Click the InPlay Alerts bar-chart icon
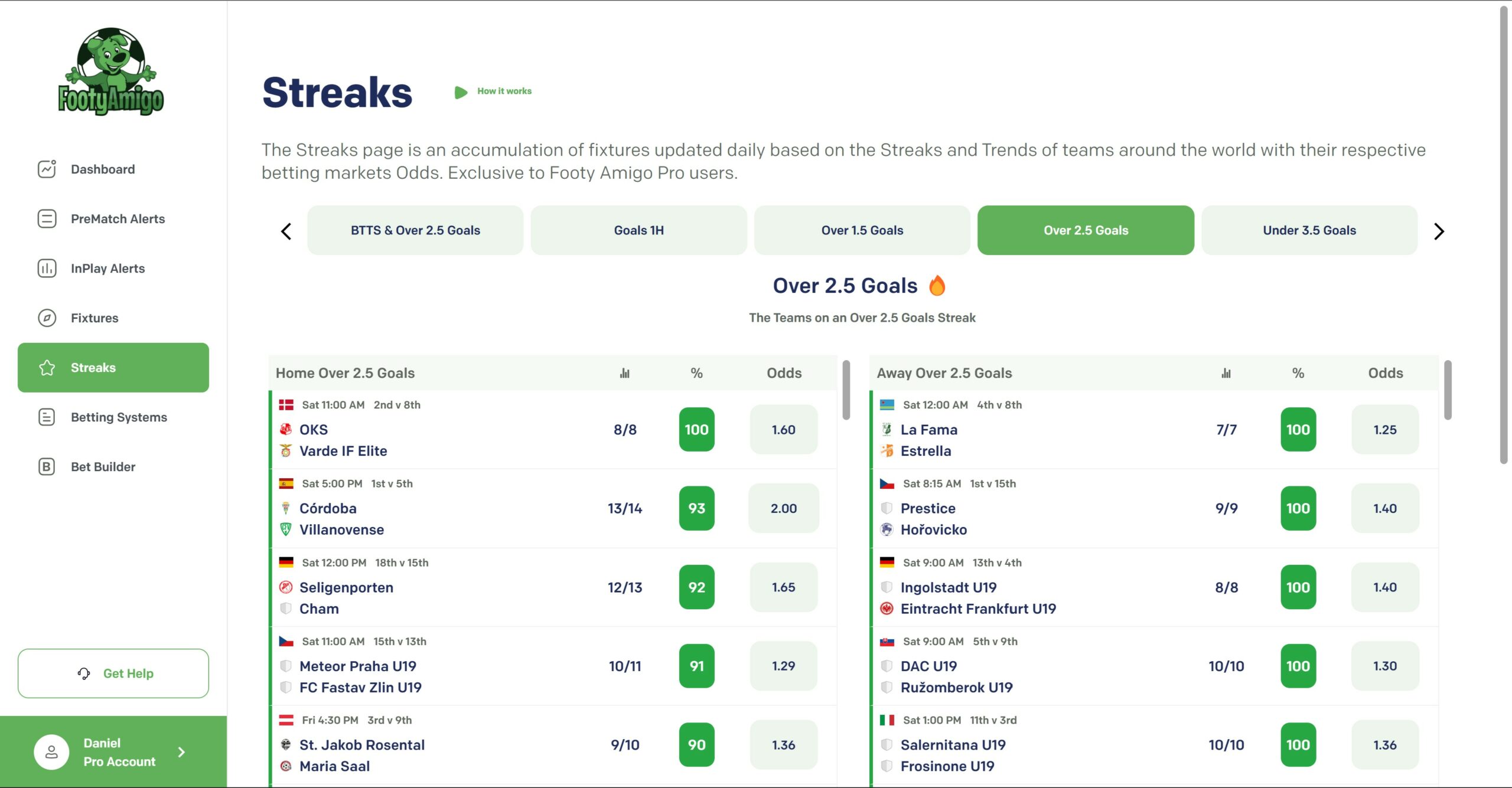Screen dimensions: 1512x788 47,269
